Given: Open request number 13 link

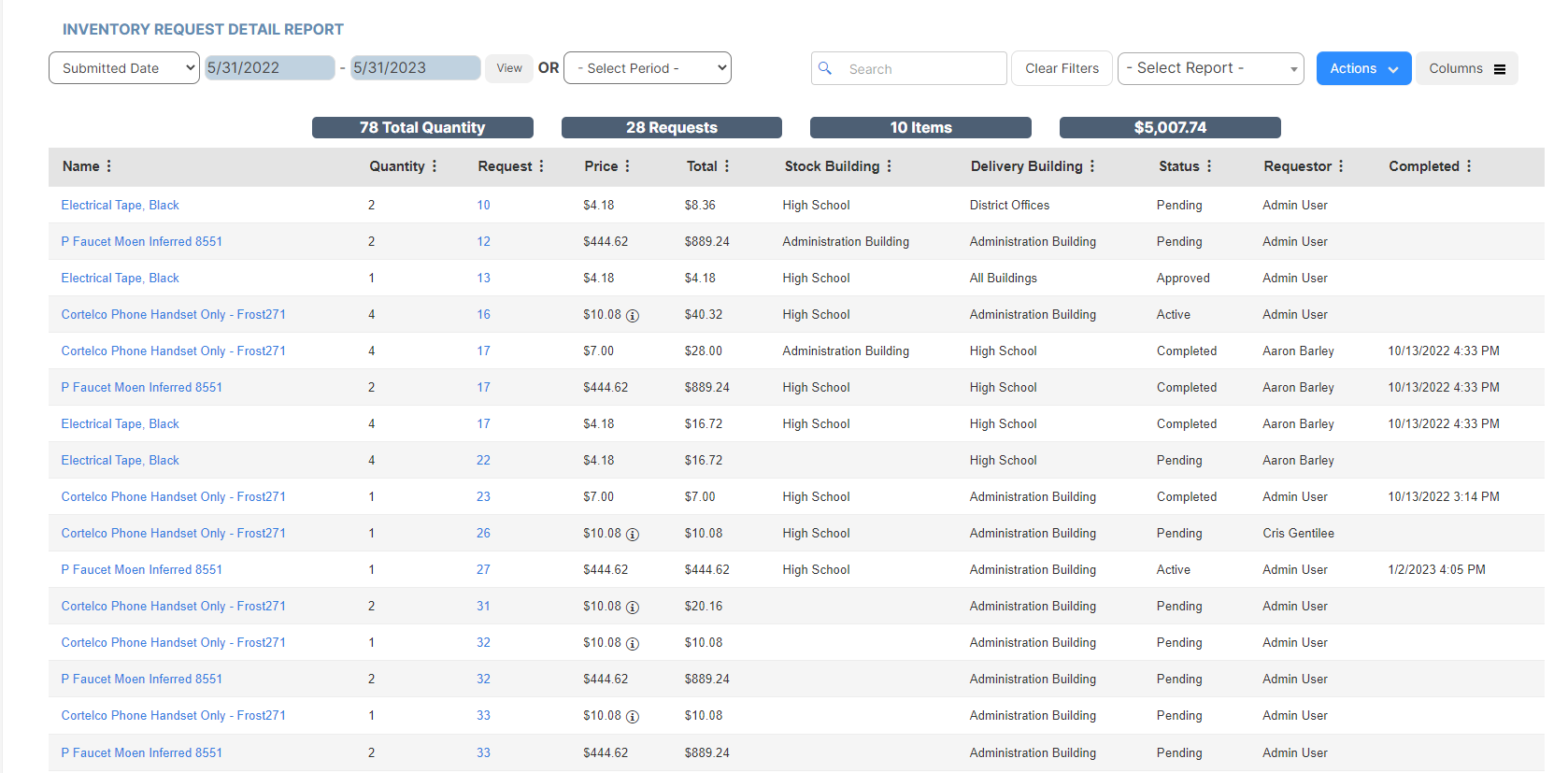Looking at the screenshot, I should click(x=483, y=278).
